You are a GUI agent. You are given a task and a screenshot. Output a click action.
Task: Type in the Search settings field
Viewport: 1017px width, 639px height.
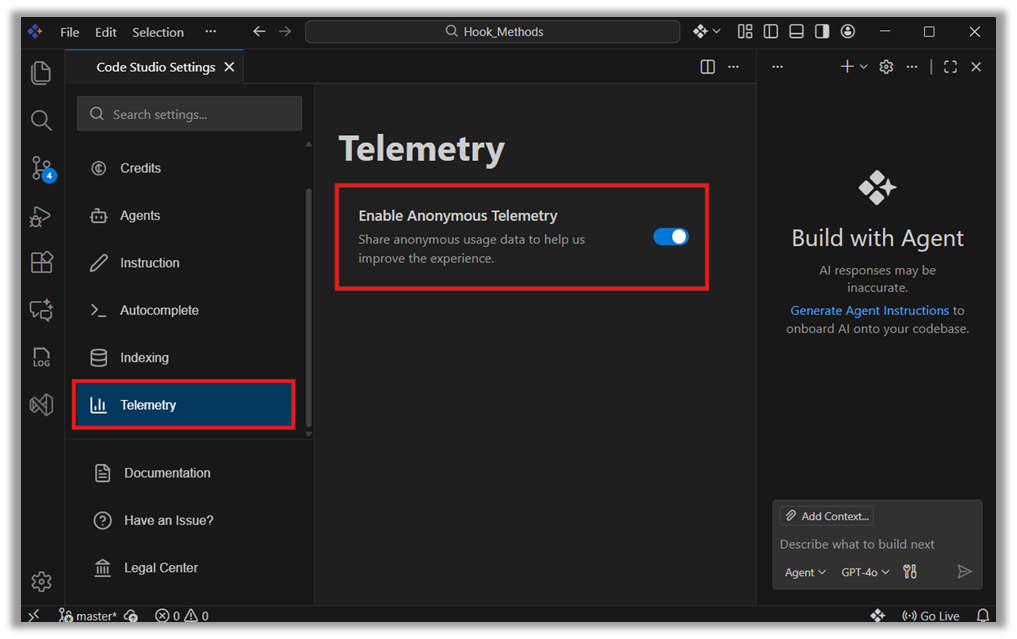188,113
